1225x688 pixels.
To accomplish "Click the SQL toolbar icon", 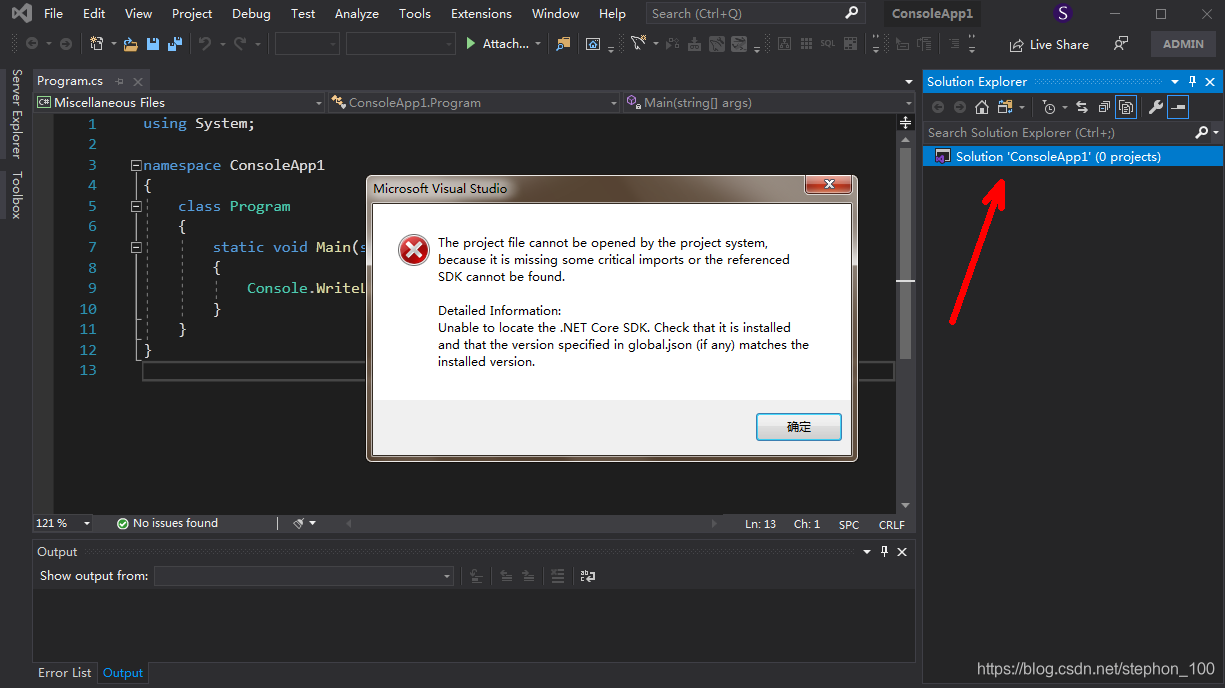I will click(x=827, y=44).
